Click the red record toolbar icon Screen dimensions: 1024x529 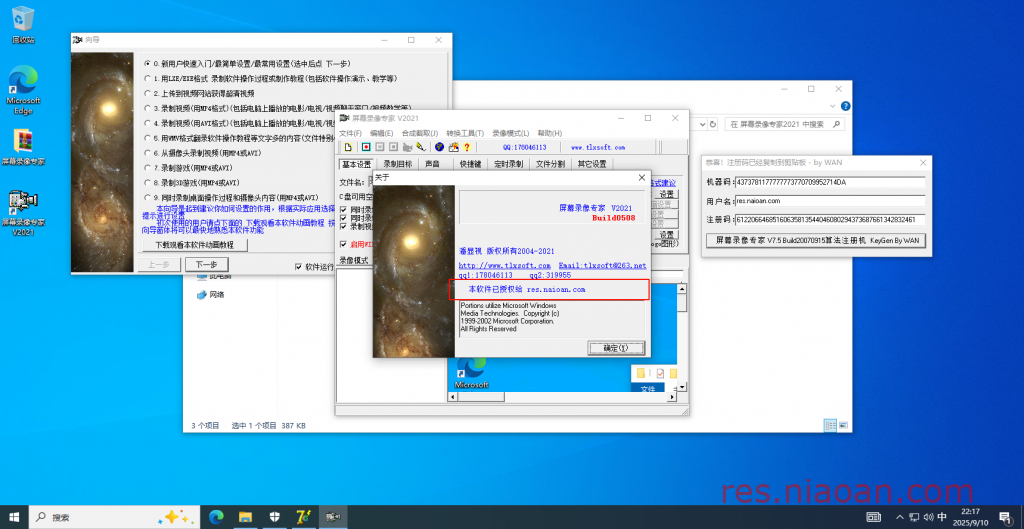(366, 147)
